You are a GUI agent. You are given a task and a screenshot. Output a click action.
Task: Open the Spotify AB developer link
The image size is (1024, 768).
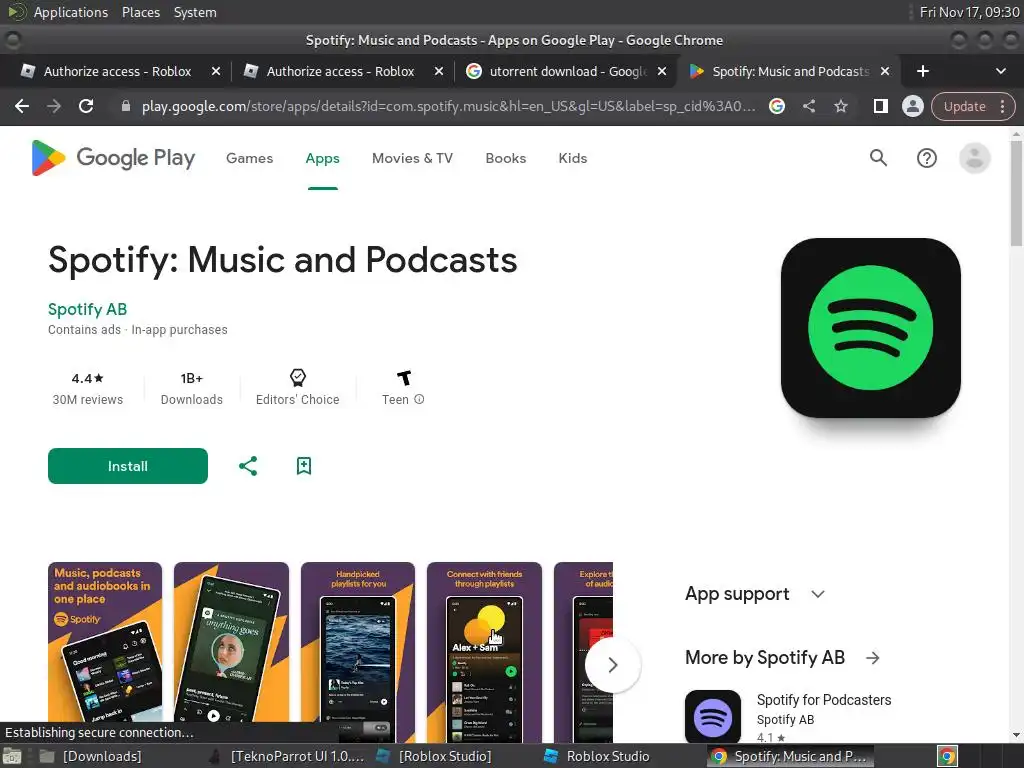pos(88,309)
